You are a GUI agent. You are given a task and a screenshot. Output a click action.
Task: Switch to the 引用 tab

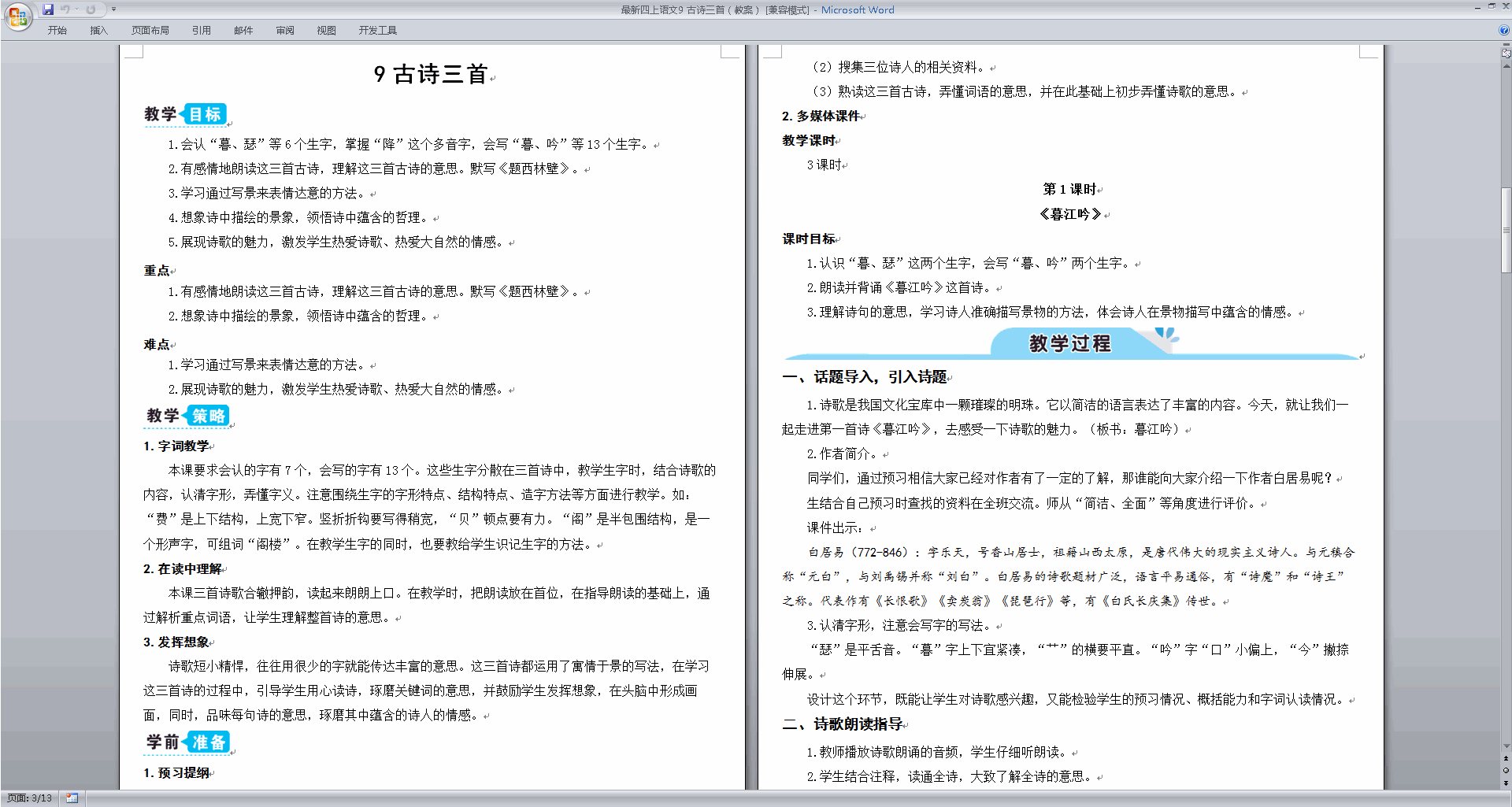[x=202, y=31]
